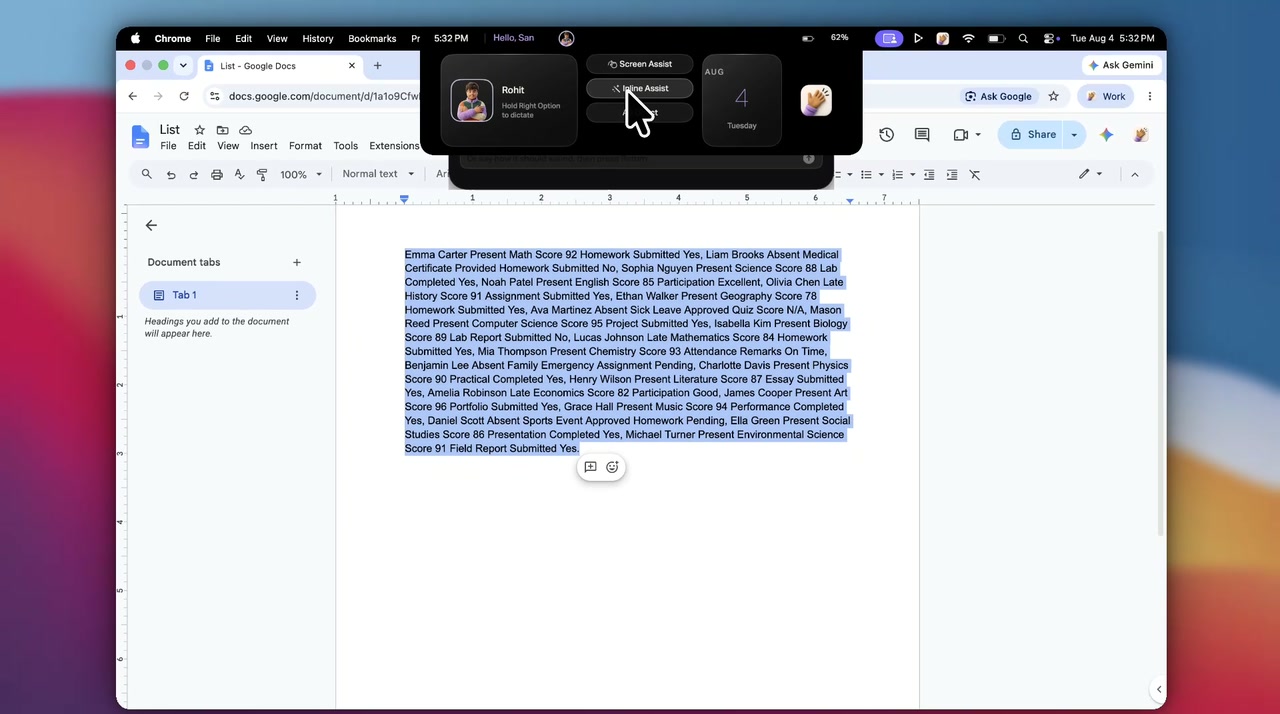This screenshot has width=1280, height=714.
Task: Show the side panel chevron at bottom right
Action: coord(1159,689)
